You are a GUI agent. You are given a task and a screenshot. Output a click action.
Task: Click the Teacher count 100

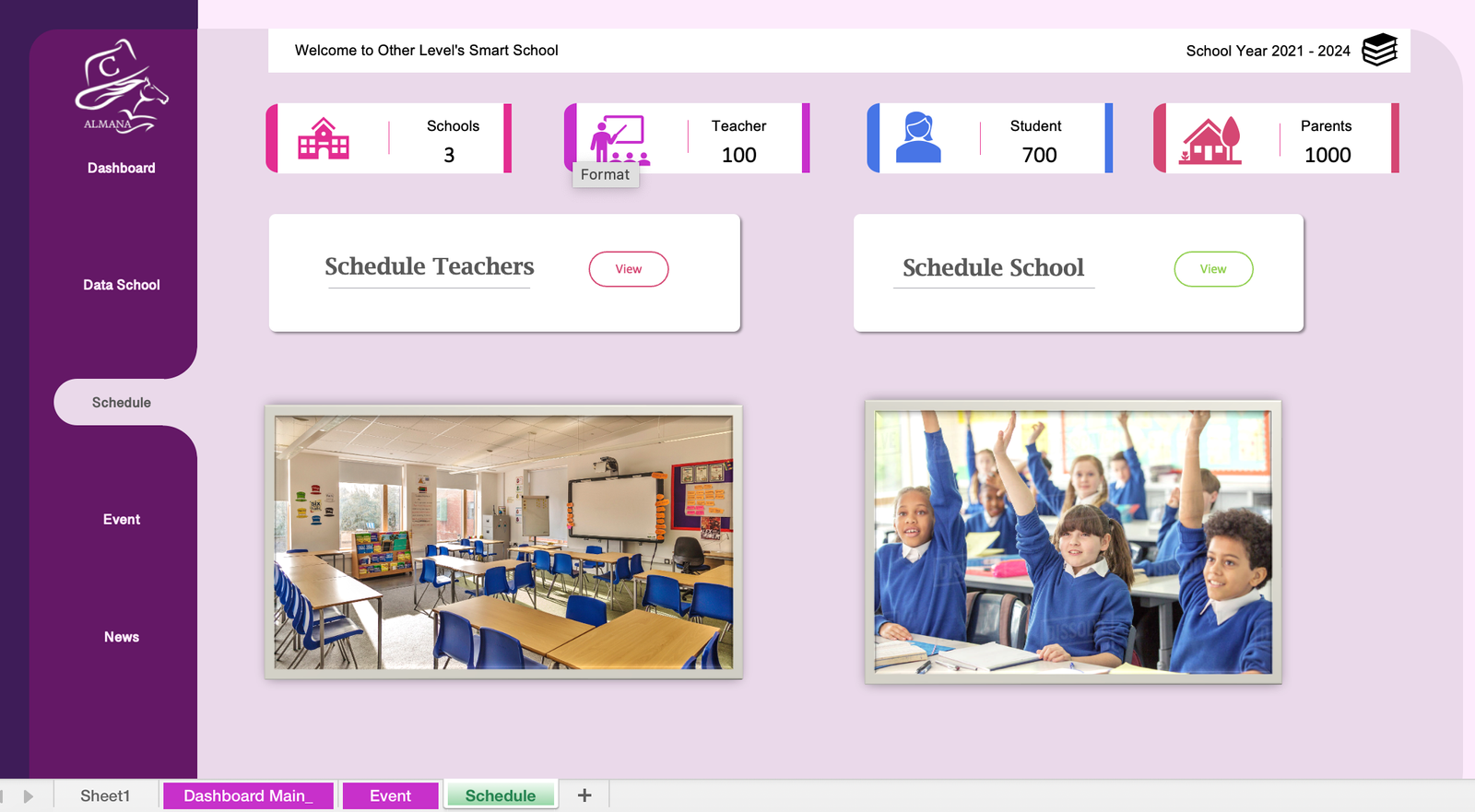tap(739, 155)
